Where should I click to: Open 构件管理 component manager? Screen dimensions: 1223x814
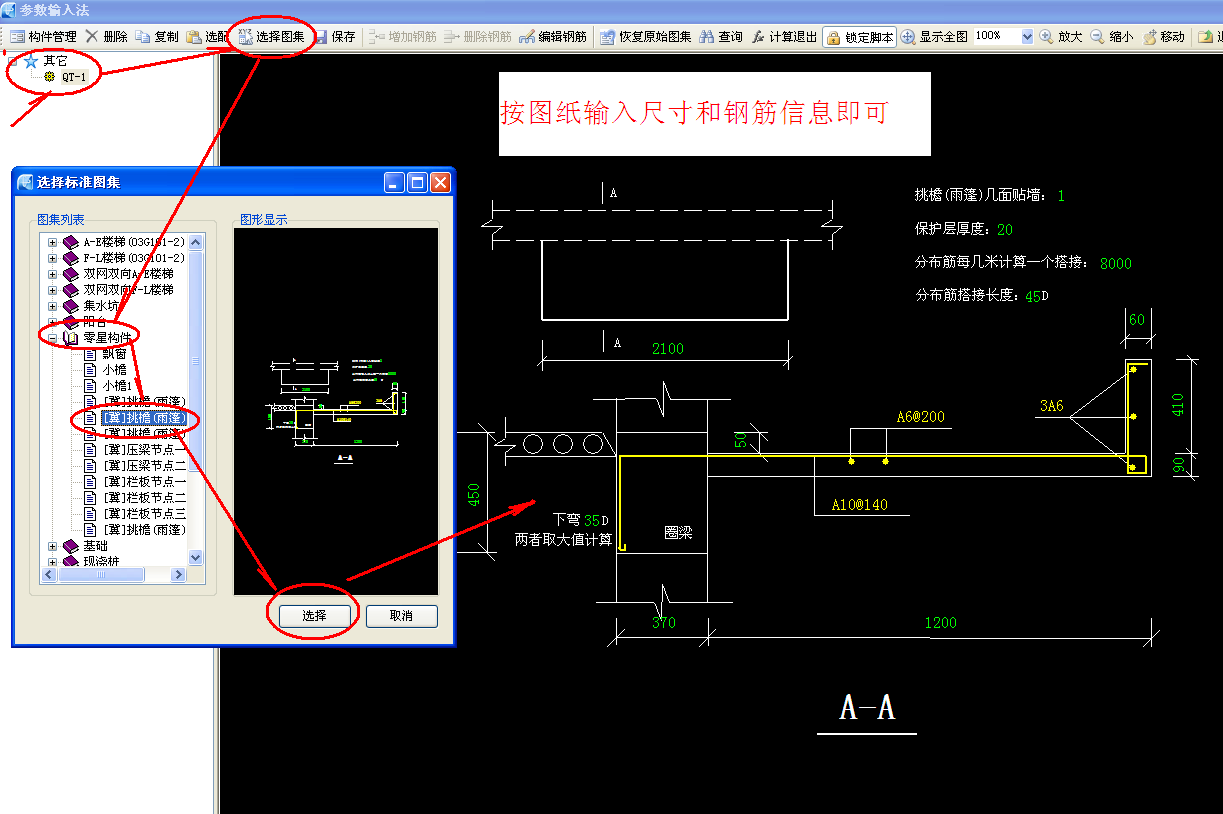tap(44, 37)
